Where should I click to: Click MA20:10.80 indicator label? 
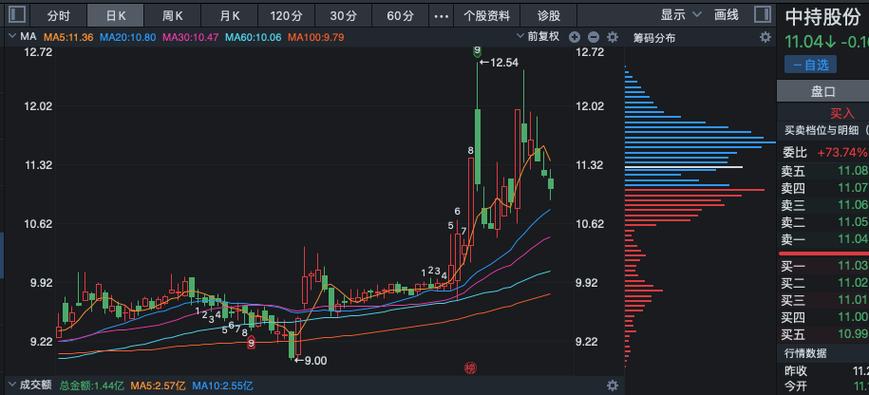[127, 37]
